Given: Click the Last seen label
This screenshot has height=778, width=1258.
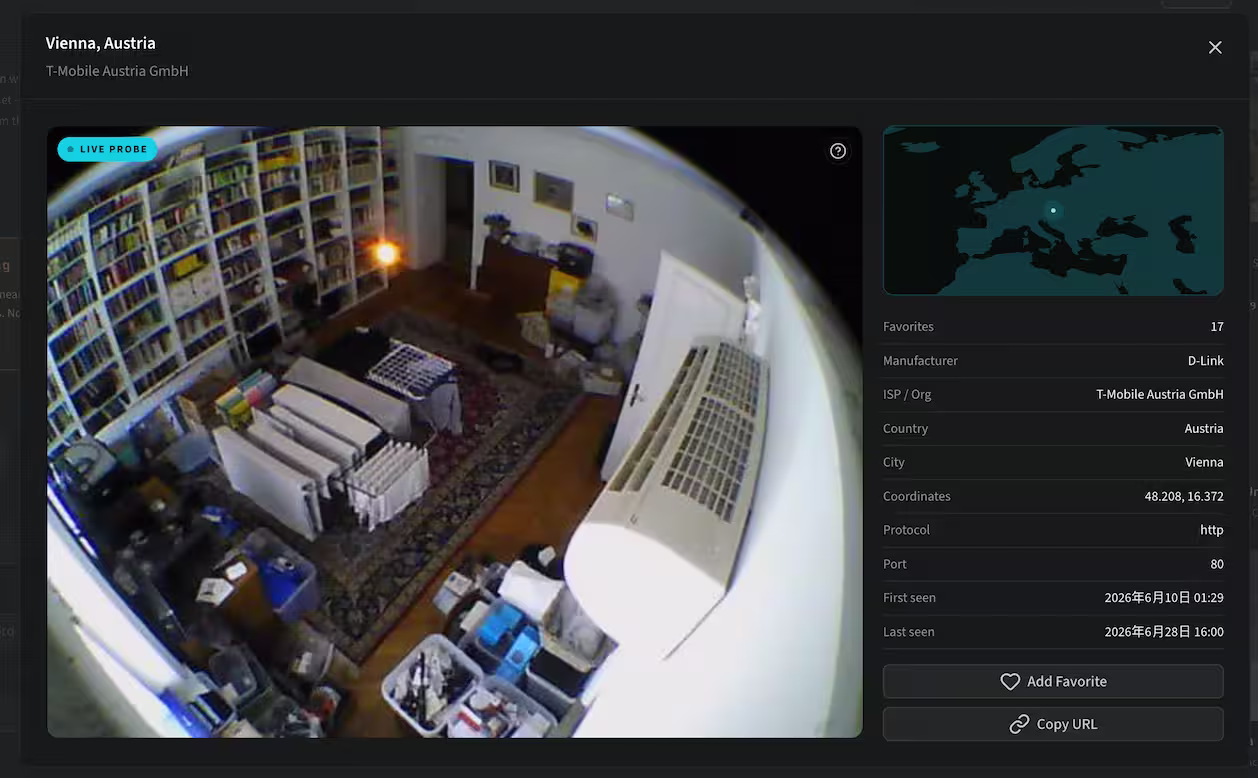Looking at the screenshot, I should [908, 632].
